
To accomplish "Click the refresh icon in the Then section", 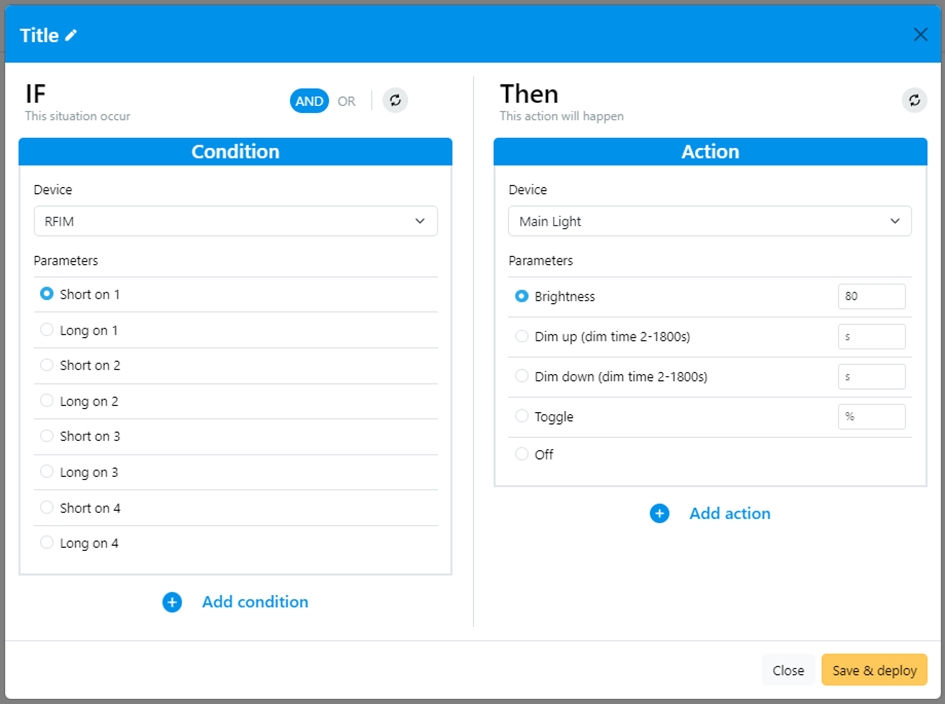I will tap(914, 100).
